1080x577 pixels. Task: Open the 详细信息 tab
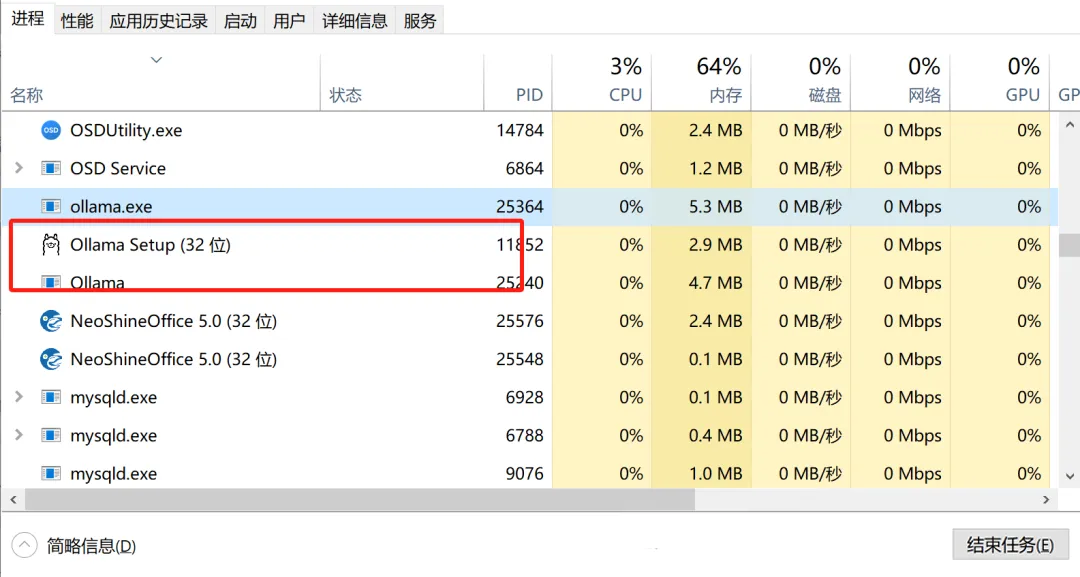click(355, 21)
